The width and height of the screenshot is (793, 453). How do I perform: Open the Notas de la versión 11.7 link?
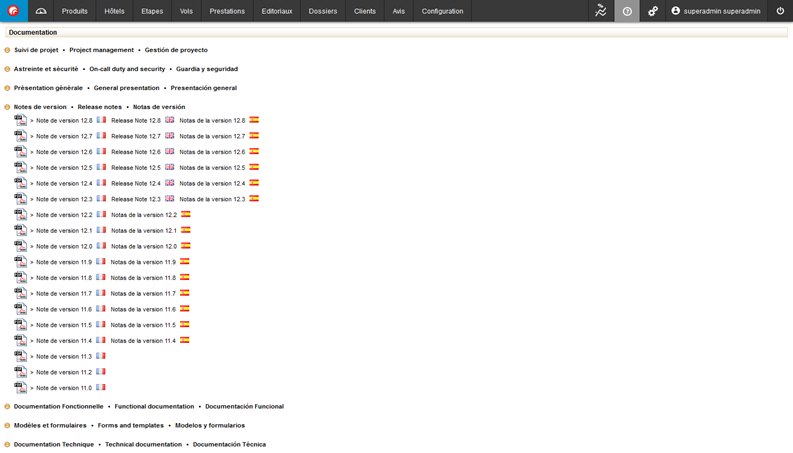[x=143, y=293]
